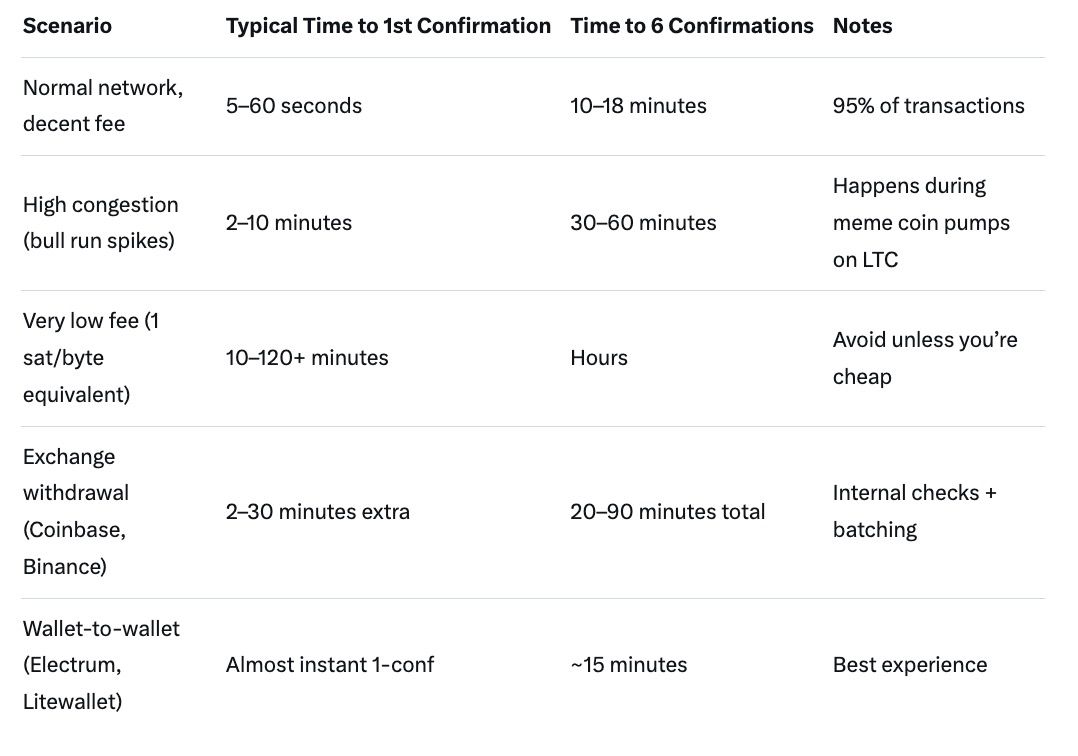Click the '5–60 seconds' cell
The width and height of the screenshot is (1078, 756).
click(x=294, y=106)
